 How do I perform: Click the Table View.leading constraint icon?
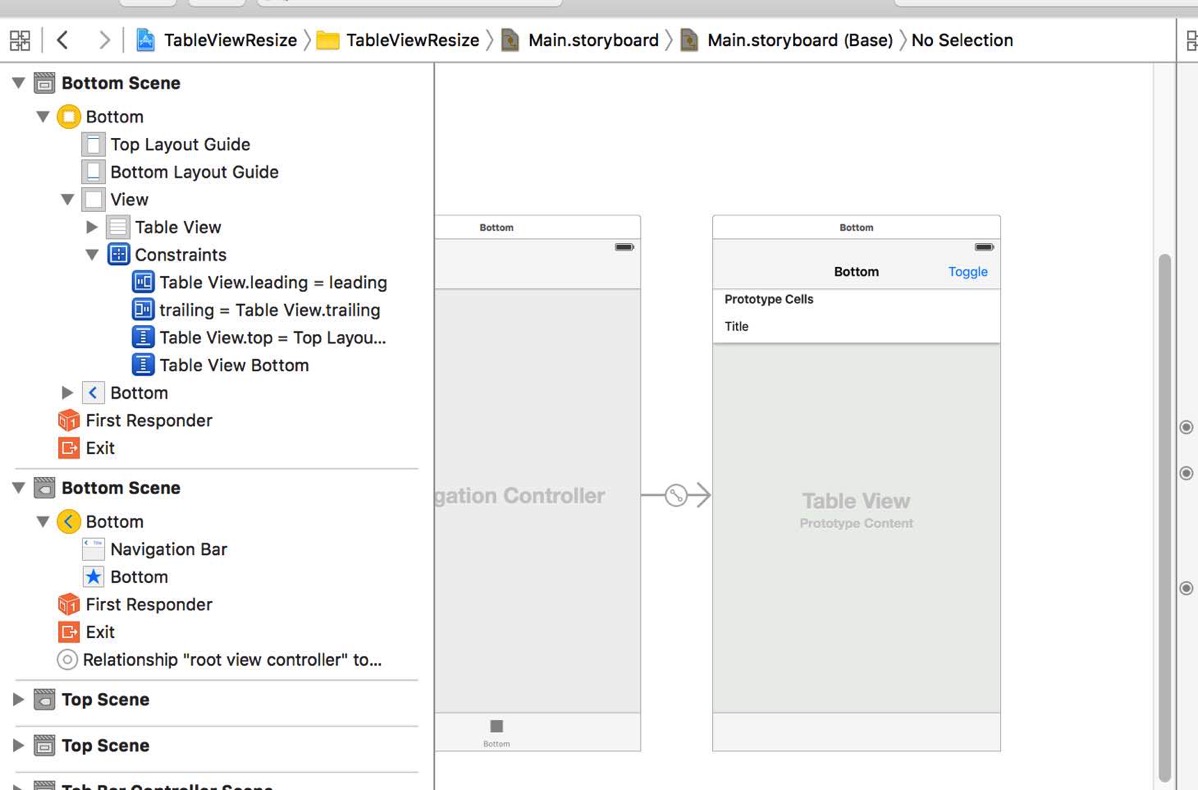(143, 282)
